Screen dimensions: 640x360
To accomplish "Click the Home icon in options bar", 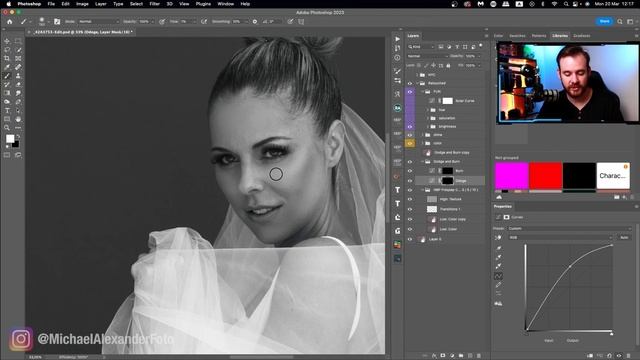I will coord(9,22).
